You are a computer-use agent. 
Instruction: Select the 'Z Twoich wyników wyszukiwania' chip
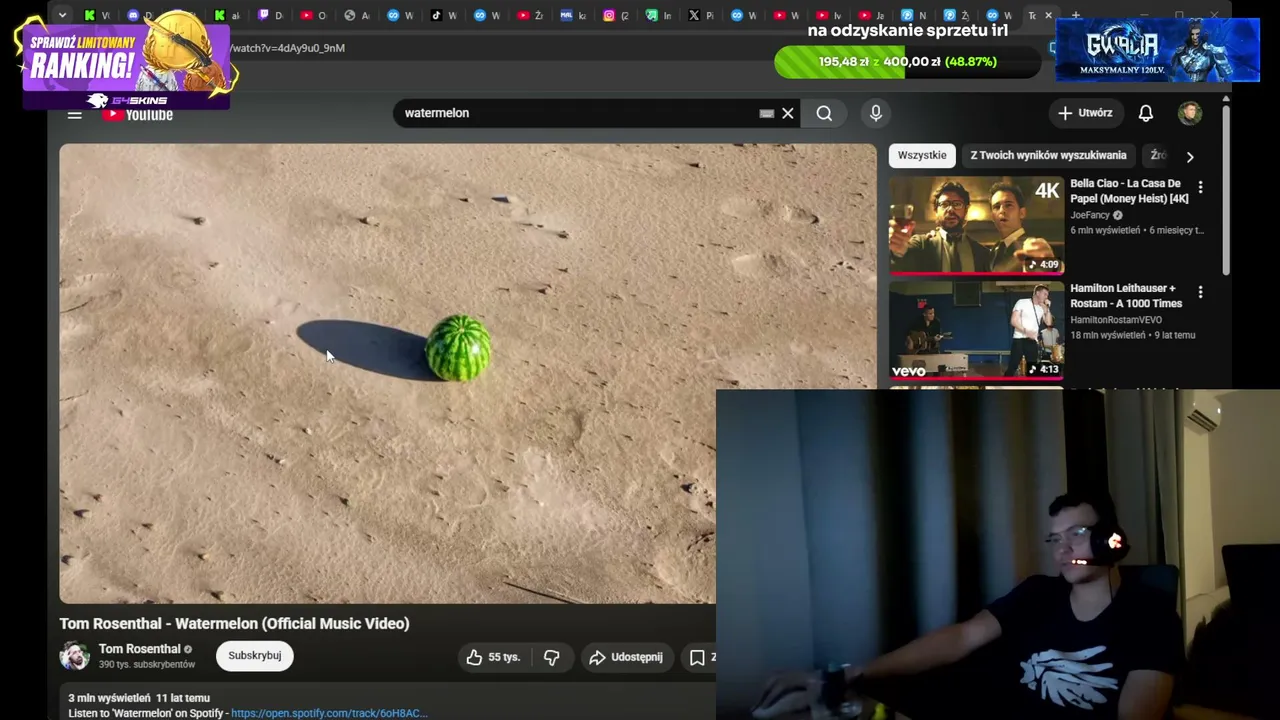[x=1048, y=155]
